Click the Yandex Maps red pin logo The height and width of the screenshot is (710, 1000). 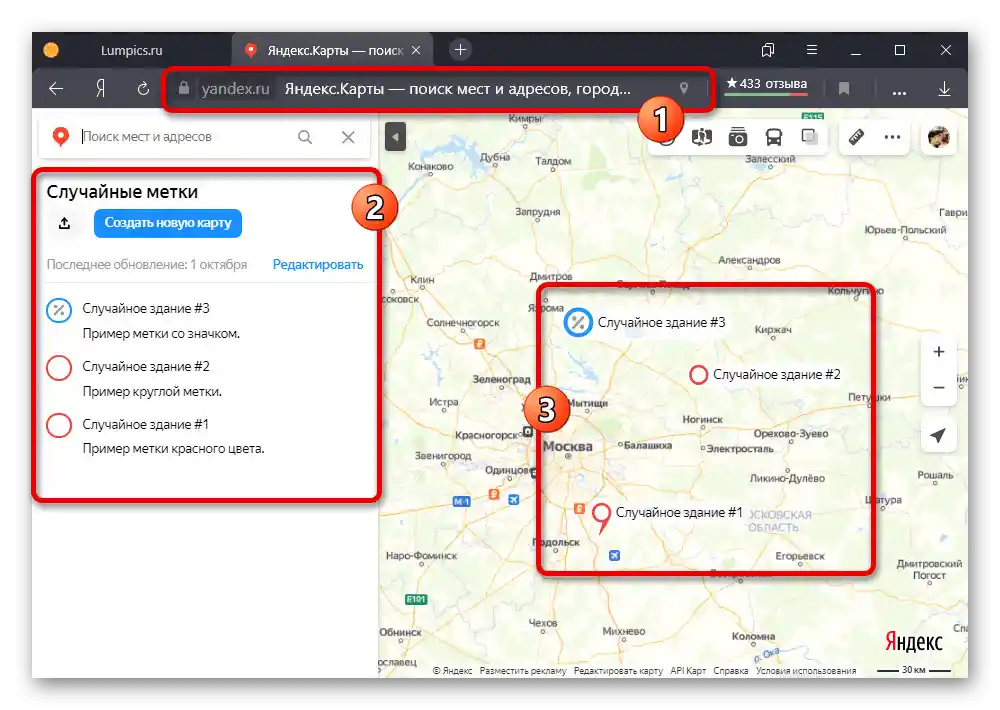coord(61,137)
